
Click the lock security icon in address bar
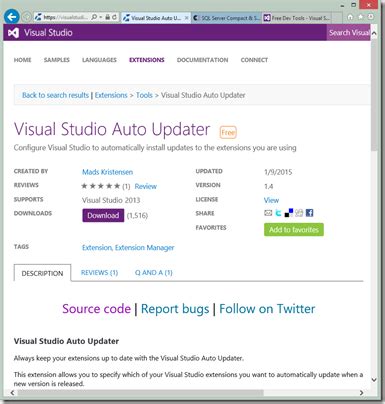pos(107,17)
